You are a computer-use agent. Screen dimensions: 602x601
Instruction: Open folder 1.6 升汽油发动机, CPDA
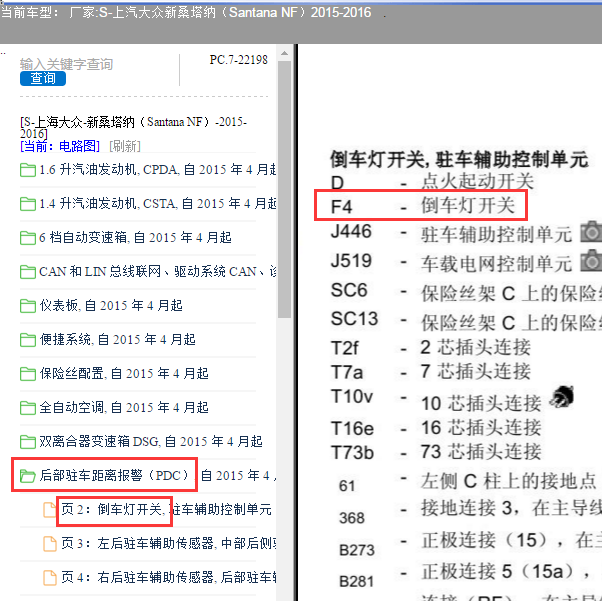click(x=157, y=169)
